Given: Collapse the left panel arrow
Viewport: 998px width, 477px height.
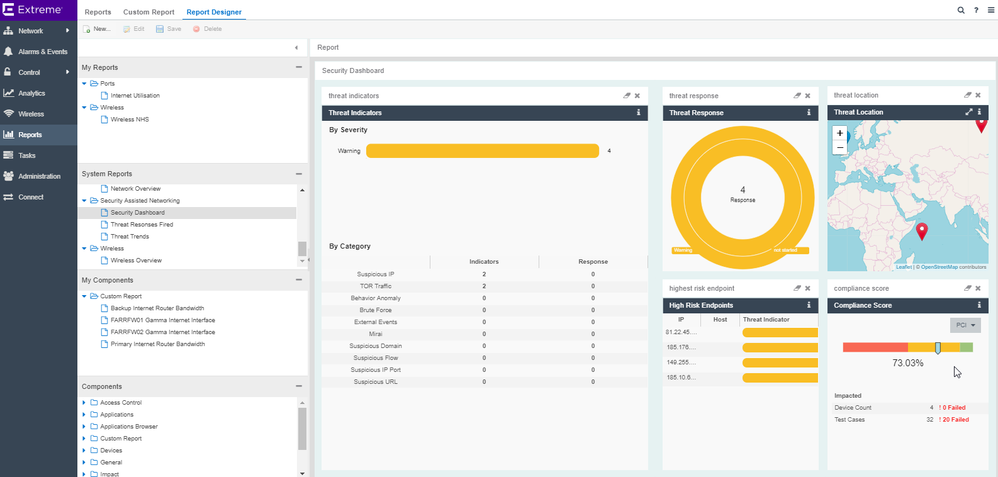Looking at the screenshot, I should (x=297, y=48).
